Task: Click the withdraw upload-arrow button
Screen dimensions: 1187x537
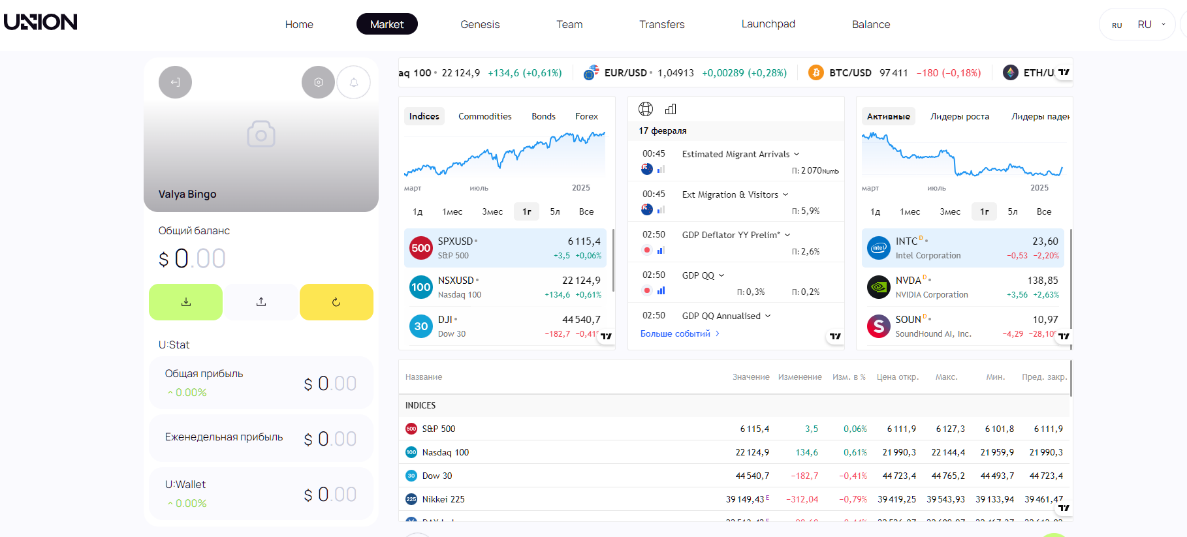Action: (261, 301)
